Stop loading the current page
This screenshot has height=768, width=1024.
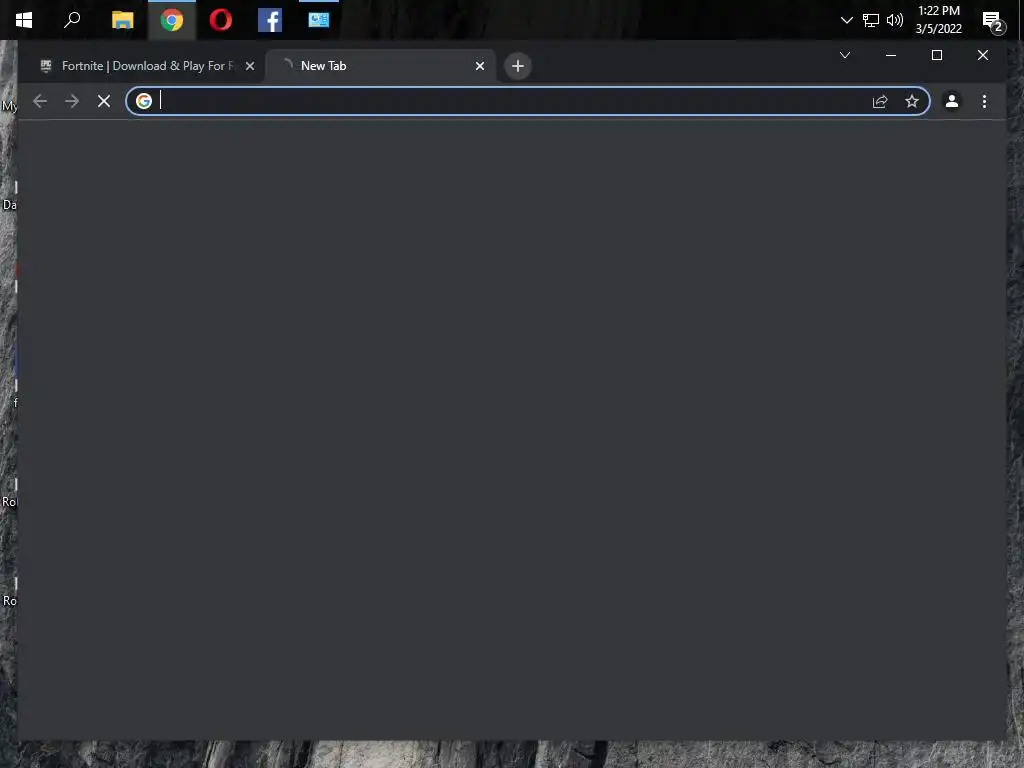tap(104, 101)
